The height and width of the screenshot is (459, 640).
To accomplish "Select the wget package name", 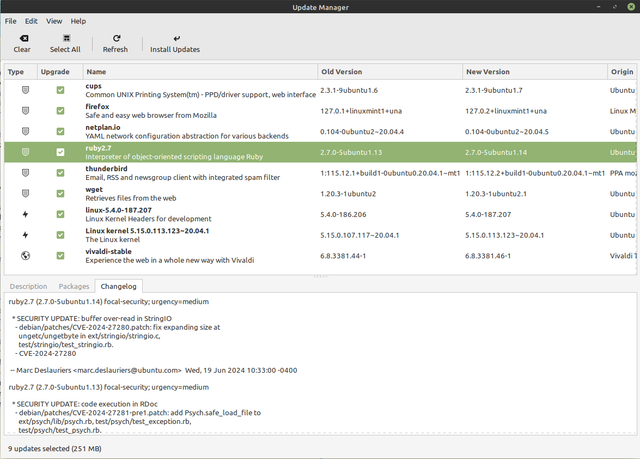I will click(x=94, y=189).
